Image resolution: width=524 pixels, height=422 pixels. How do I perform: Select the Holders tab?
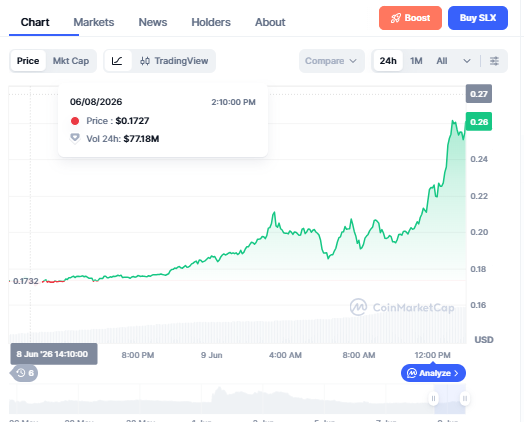point(211,22)
